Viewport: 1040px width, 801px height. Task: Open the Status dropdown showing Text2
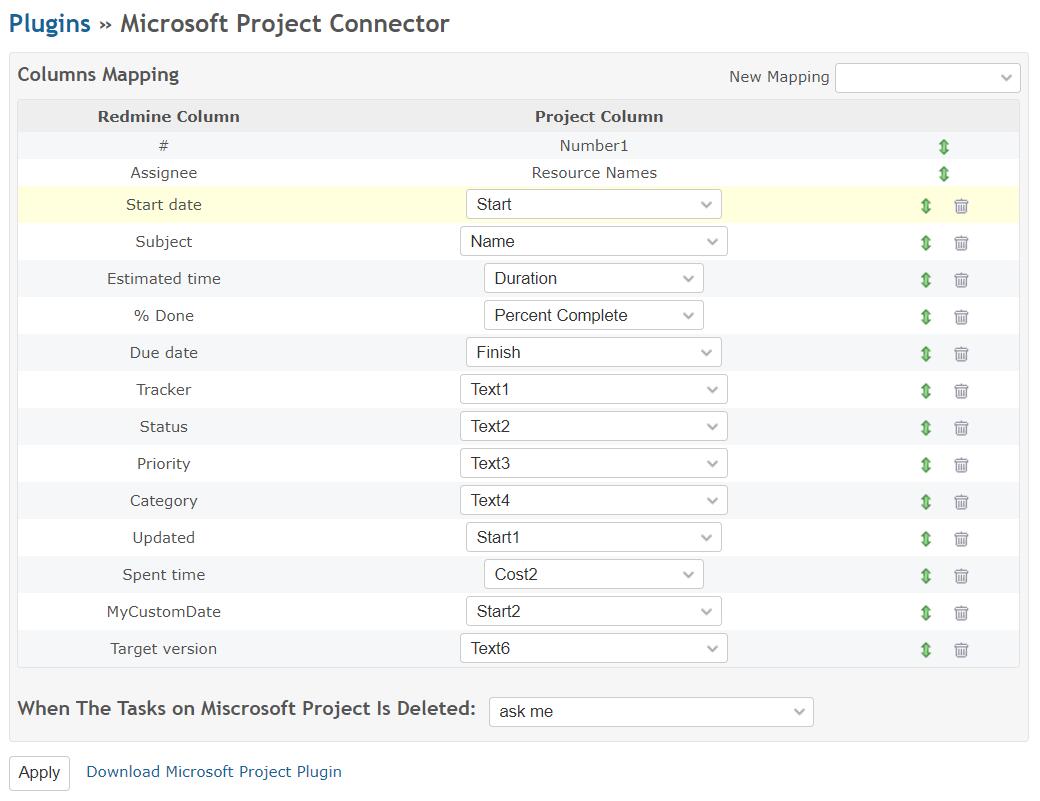[594, 426]
